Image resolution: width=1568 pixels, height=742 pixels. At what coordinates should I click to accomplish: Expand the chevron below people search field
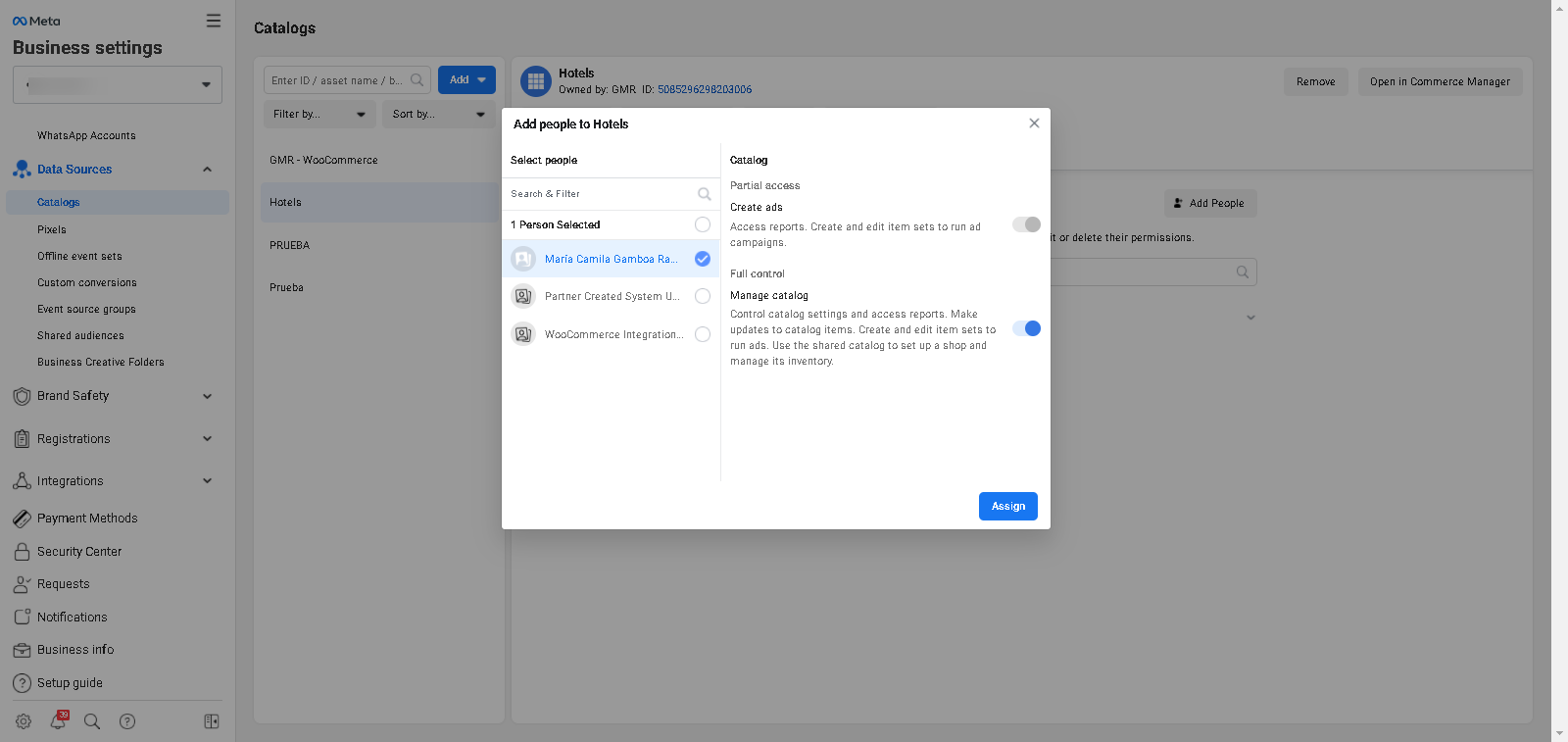(1250, 318)
